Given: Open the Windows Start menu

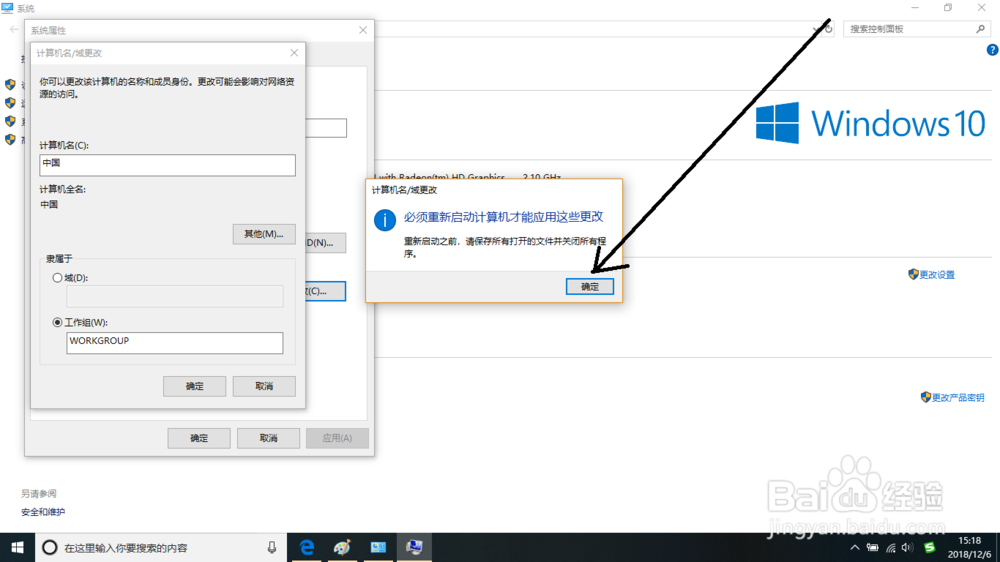Looking at the screenshot, I should [17, 547].
